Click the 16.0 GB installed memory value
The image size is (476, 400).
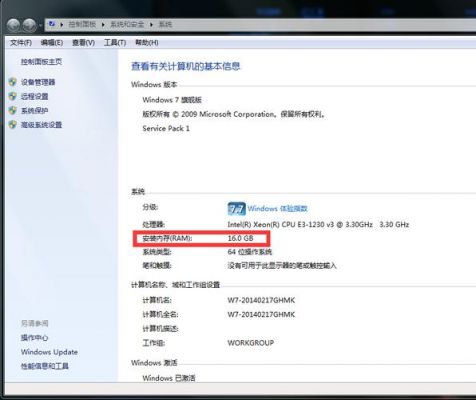(240, 238)
